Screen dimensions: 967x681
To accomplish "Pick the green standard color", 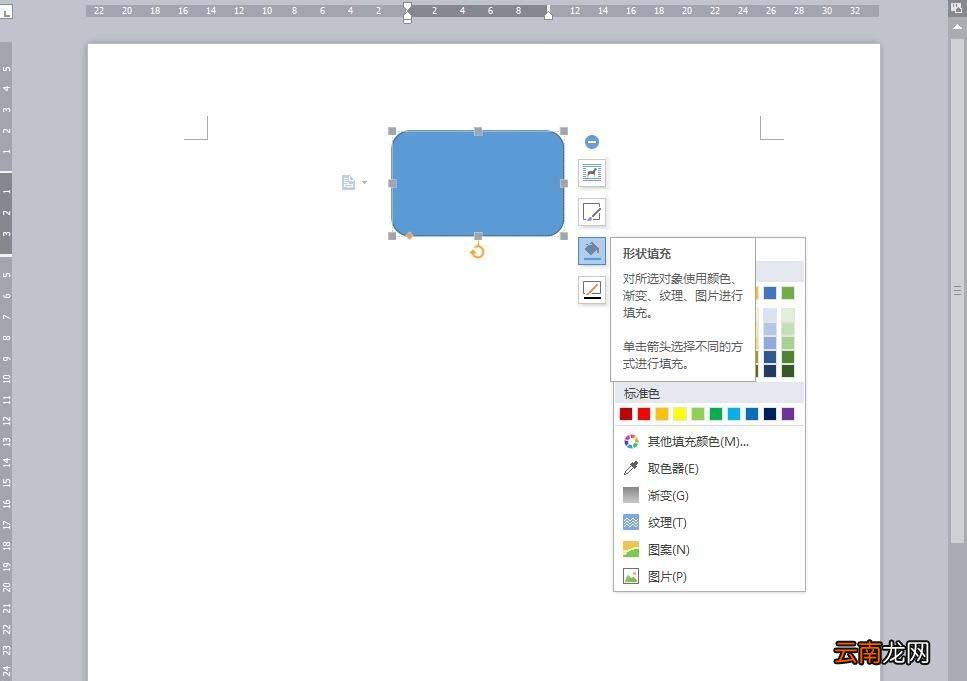I will click(x=716, y=414).
